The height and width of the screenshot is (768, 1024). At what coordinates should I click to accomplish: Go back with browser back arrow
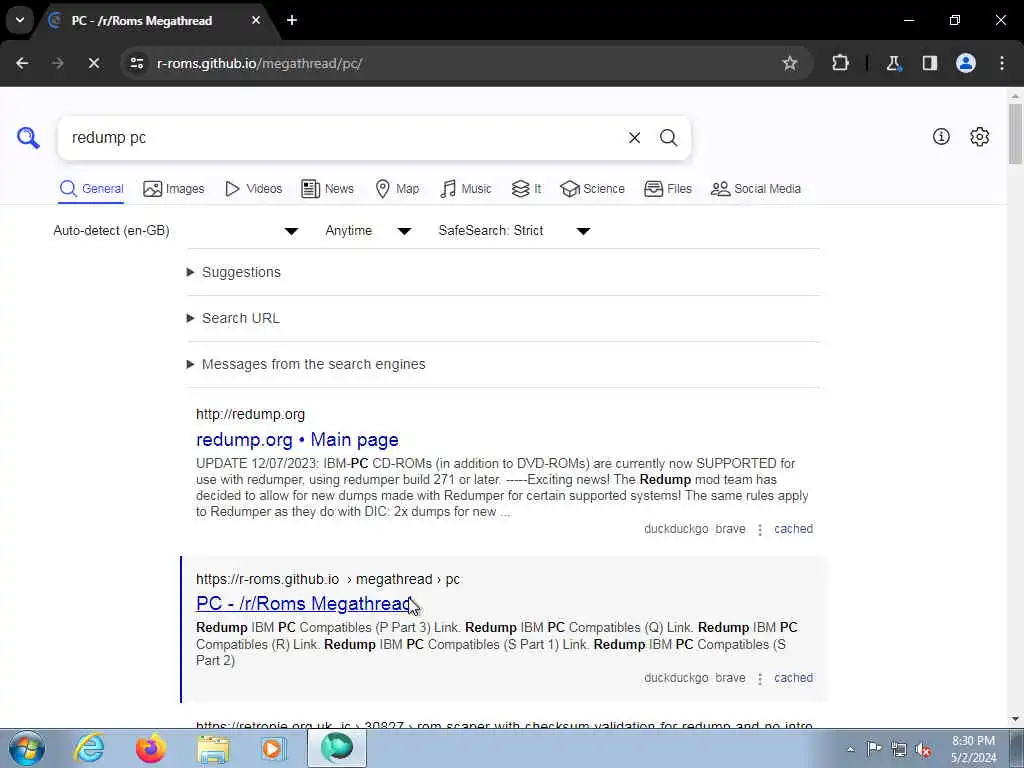(x=22, y=63)
